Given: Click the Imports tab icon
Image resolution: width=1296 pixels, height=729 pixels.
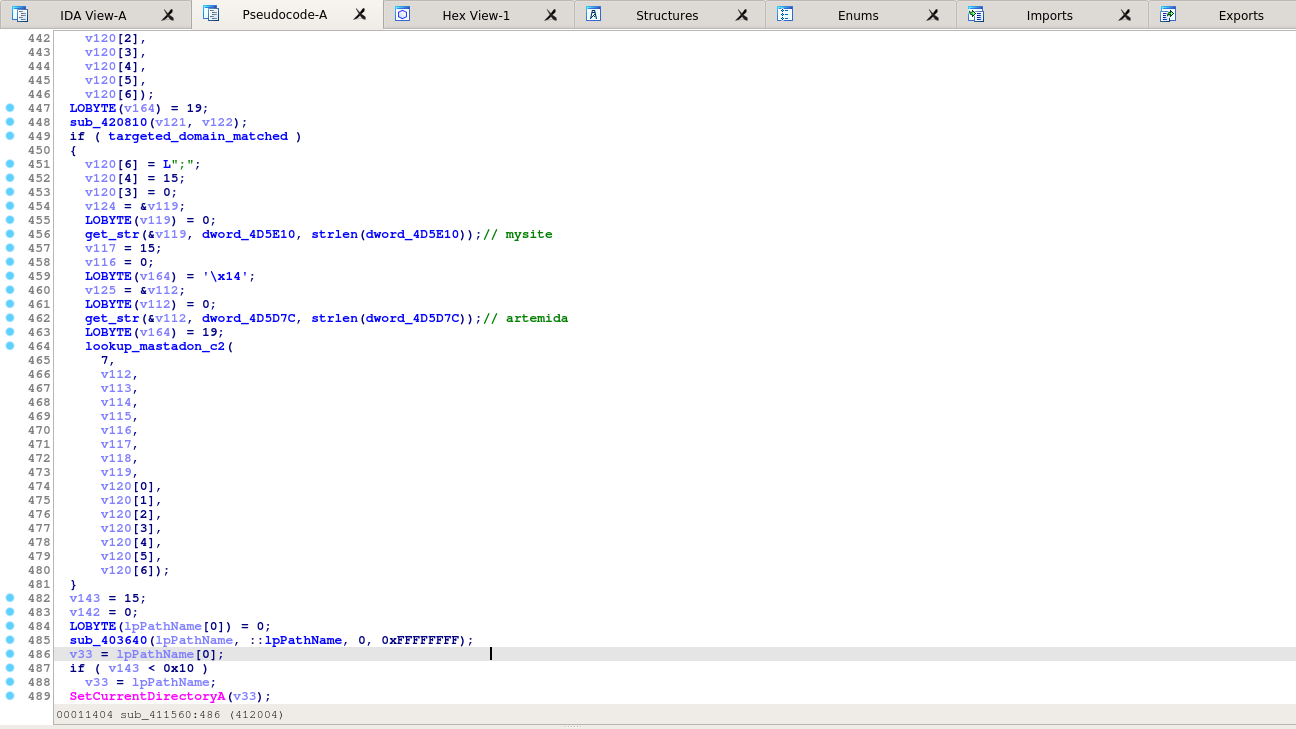Looking at the screenshot, I should pyautogui.click(x=976, y=14).
